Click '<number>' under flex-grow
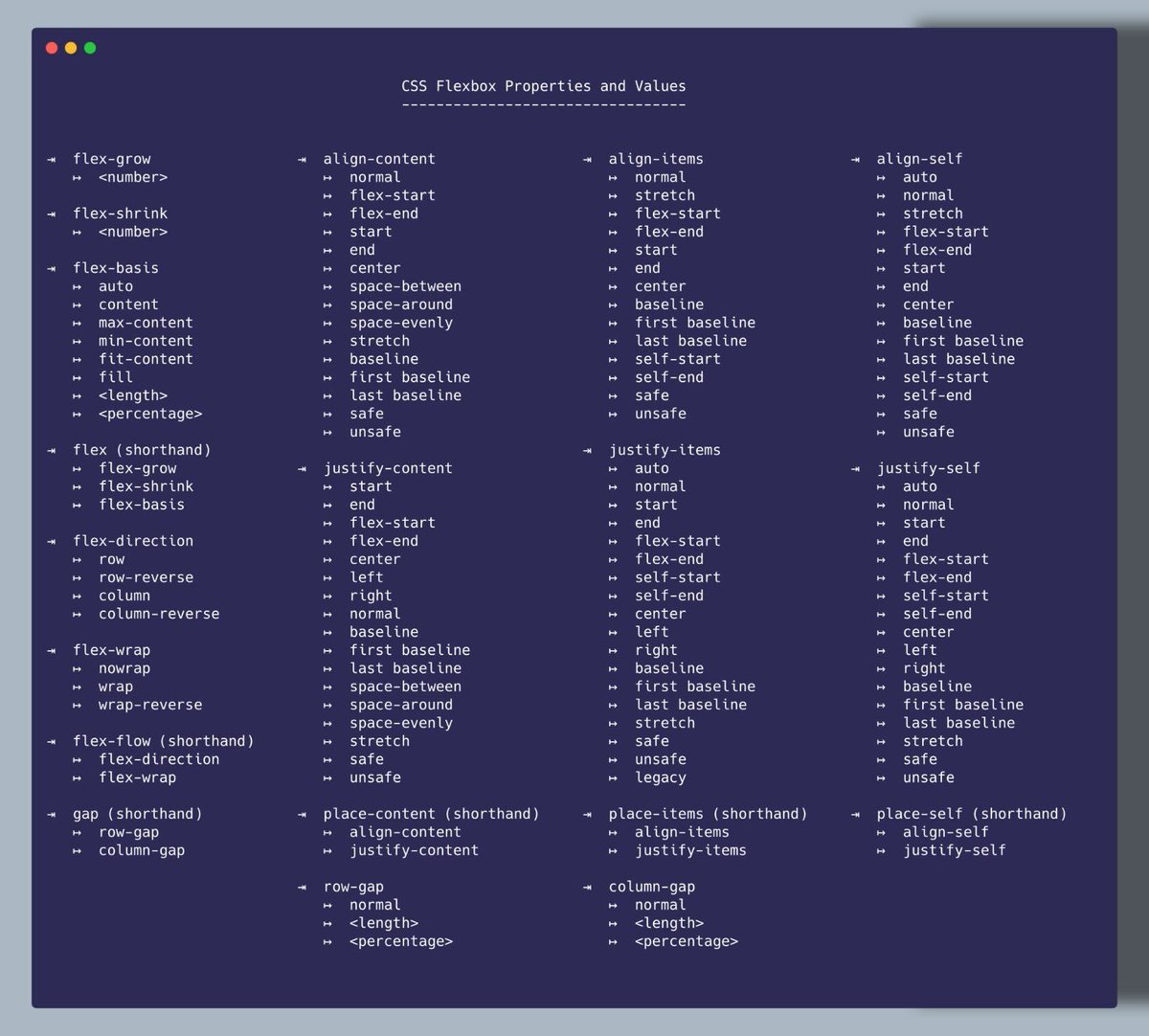1149x1036 pixels. (133, 177)
